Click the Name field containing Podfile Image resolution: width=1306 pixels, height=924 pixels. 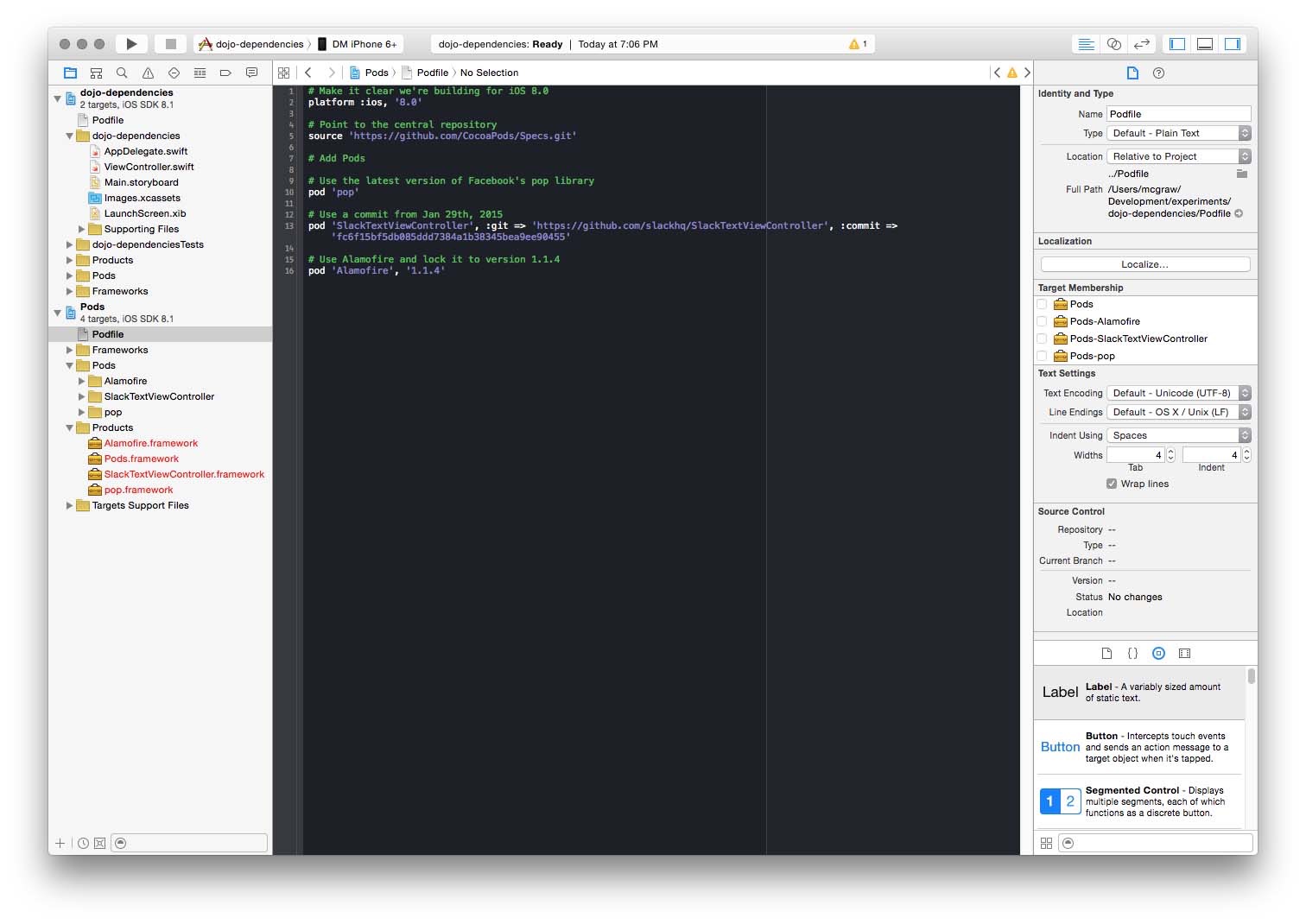pos(1179,114)
